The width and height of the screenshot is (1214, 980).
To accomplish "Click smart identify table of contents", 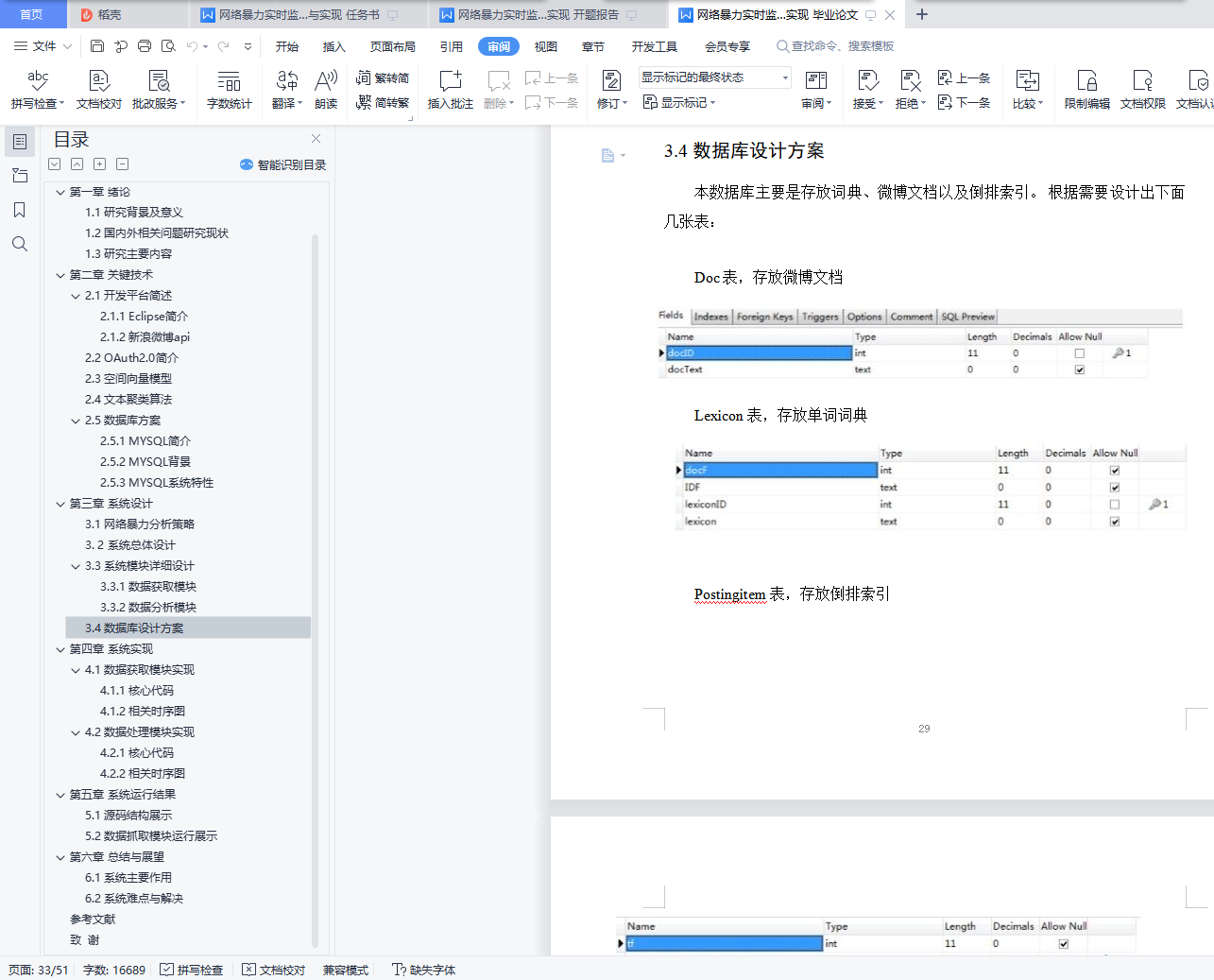I will [x=282, y=164].
